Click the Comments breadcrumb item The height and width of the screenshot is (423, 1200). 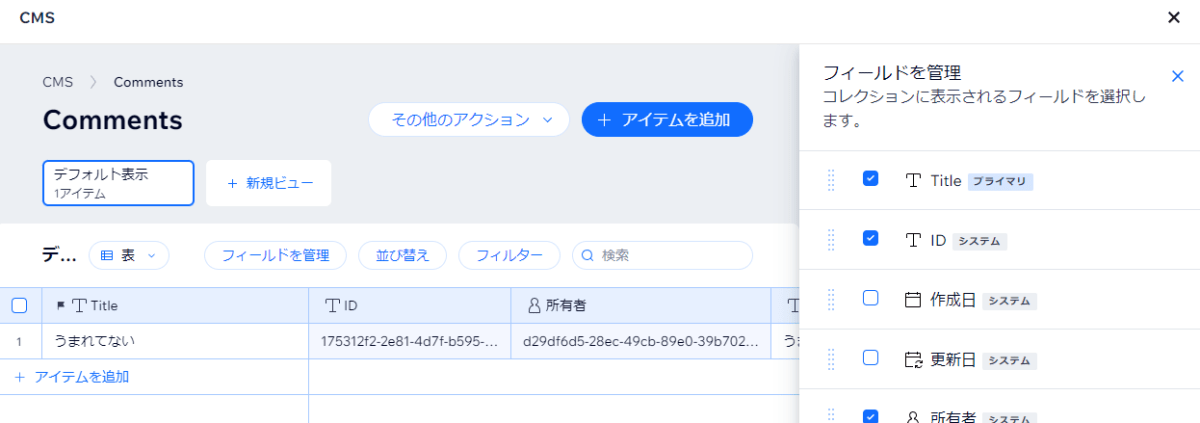pyautogui.click(x=148, y=82)
